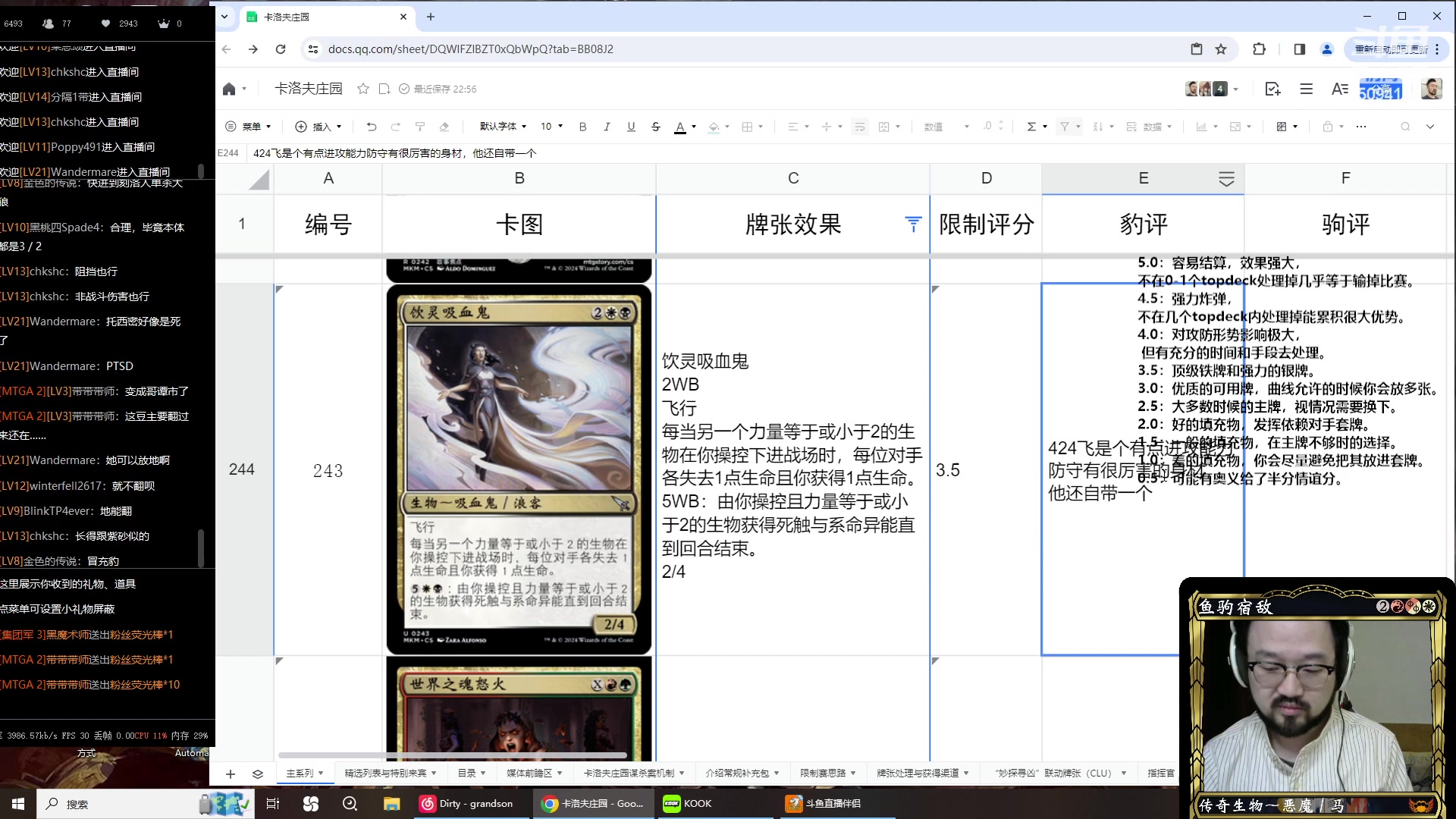Select the cell with rating 3.5

pyautogui.click(x=986, y=469)
